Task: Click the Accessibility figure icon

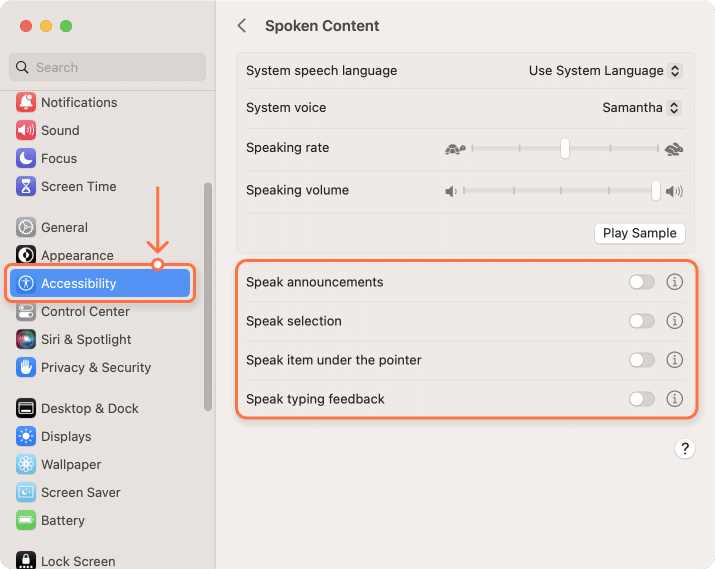Action: (x=26, y=283)
